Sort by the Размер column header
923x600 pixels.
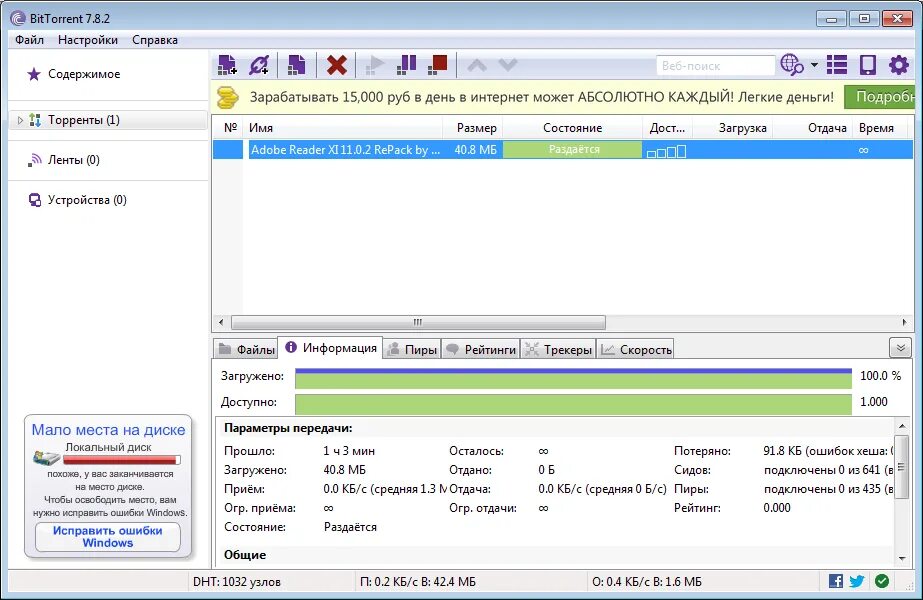473,128
